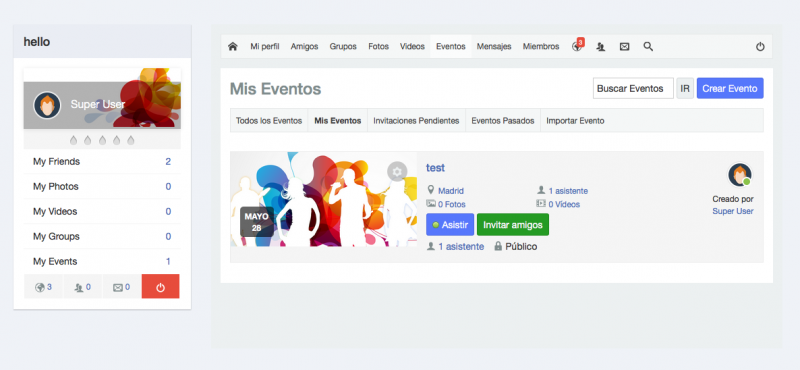Click sidebar globe notifications counter
The image size is (800, 370).
click(43, 287)
